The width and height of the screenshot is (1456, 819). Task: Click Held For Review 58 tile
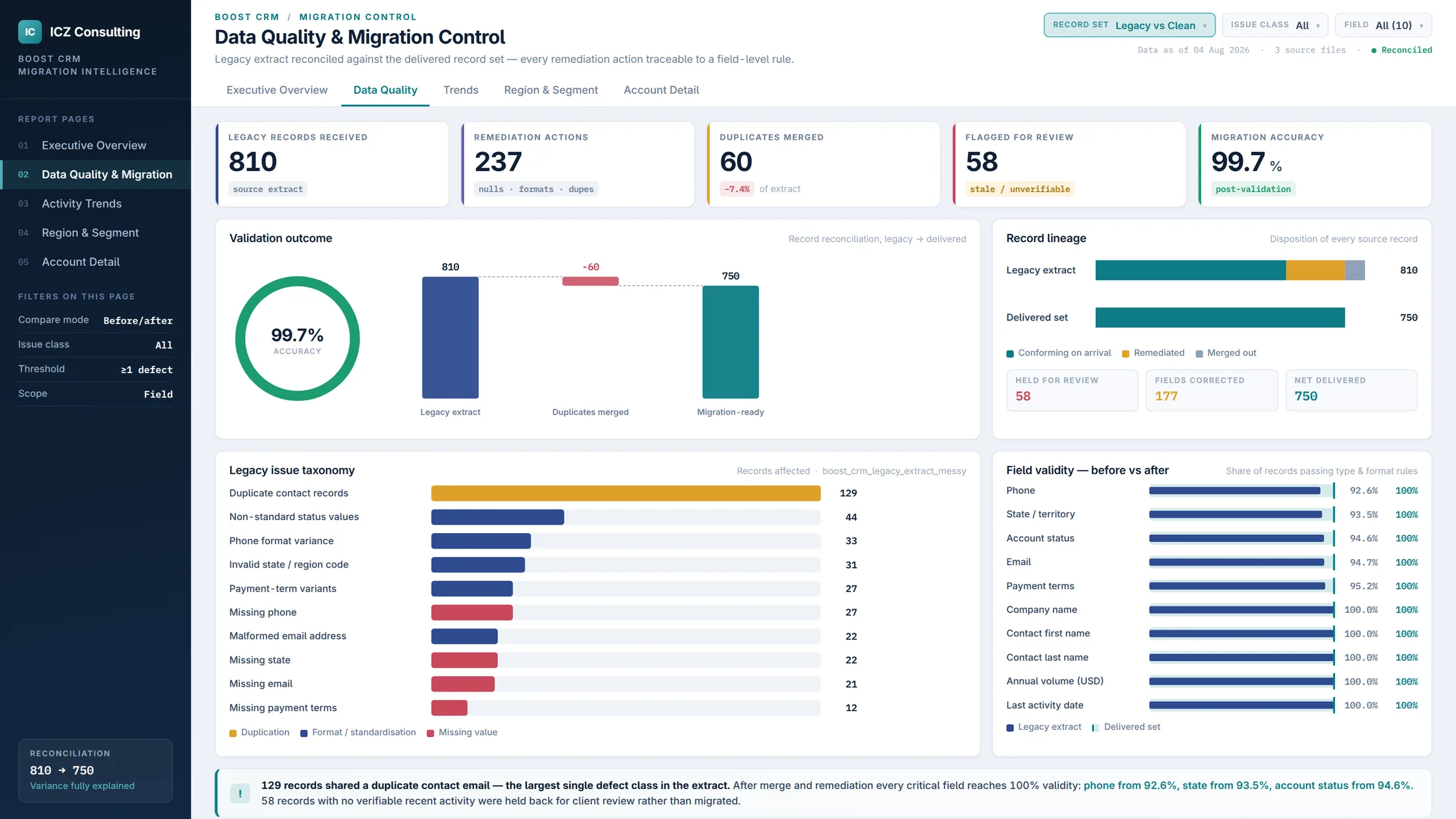click(x=1072, y=390)
